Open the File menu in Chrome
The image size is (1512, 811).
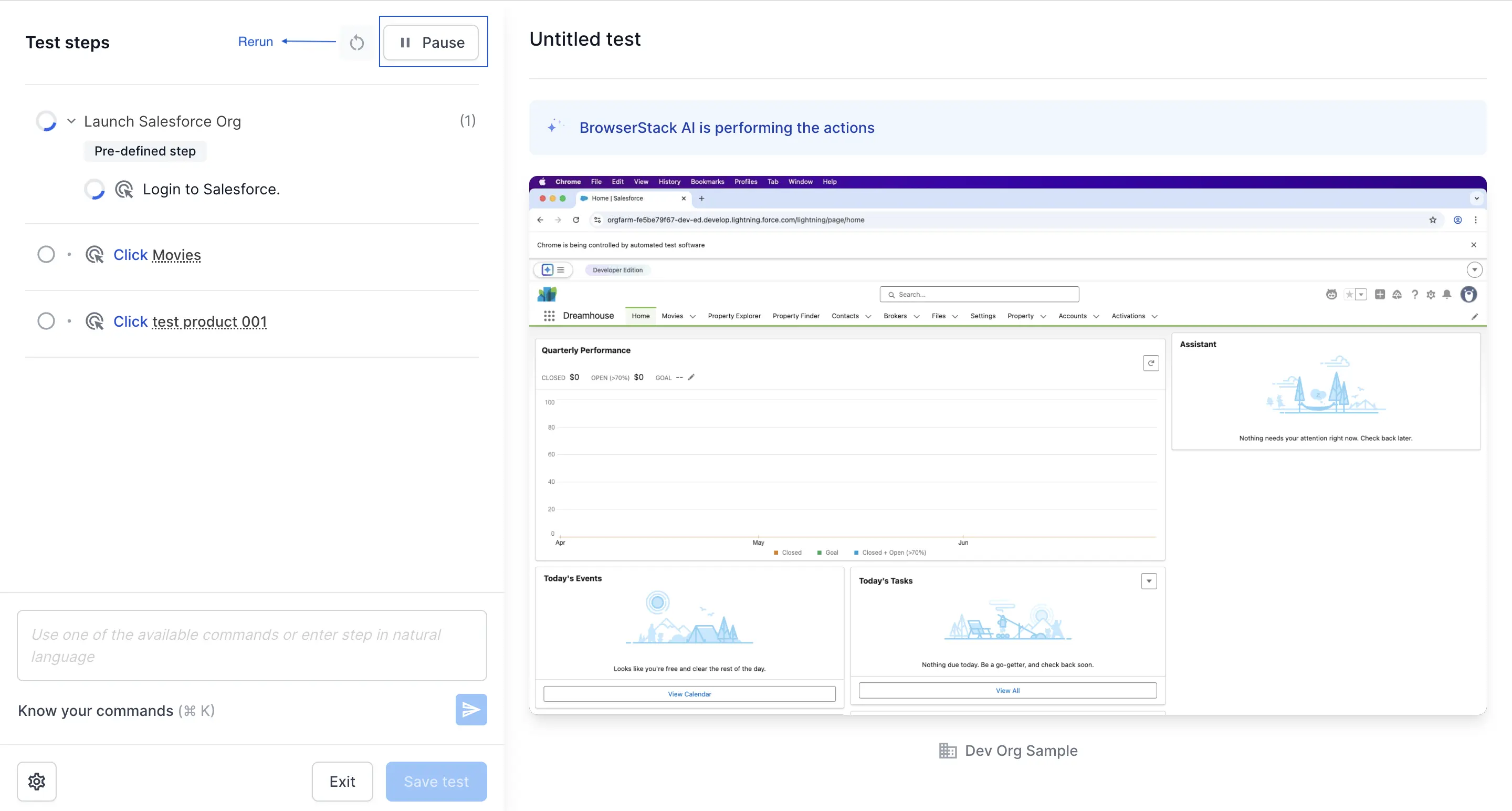click(x=596, y=181)
